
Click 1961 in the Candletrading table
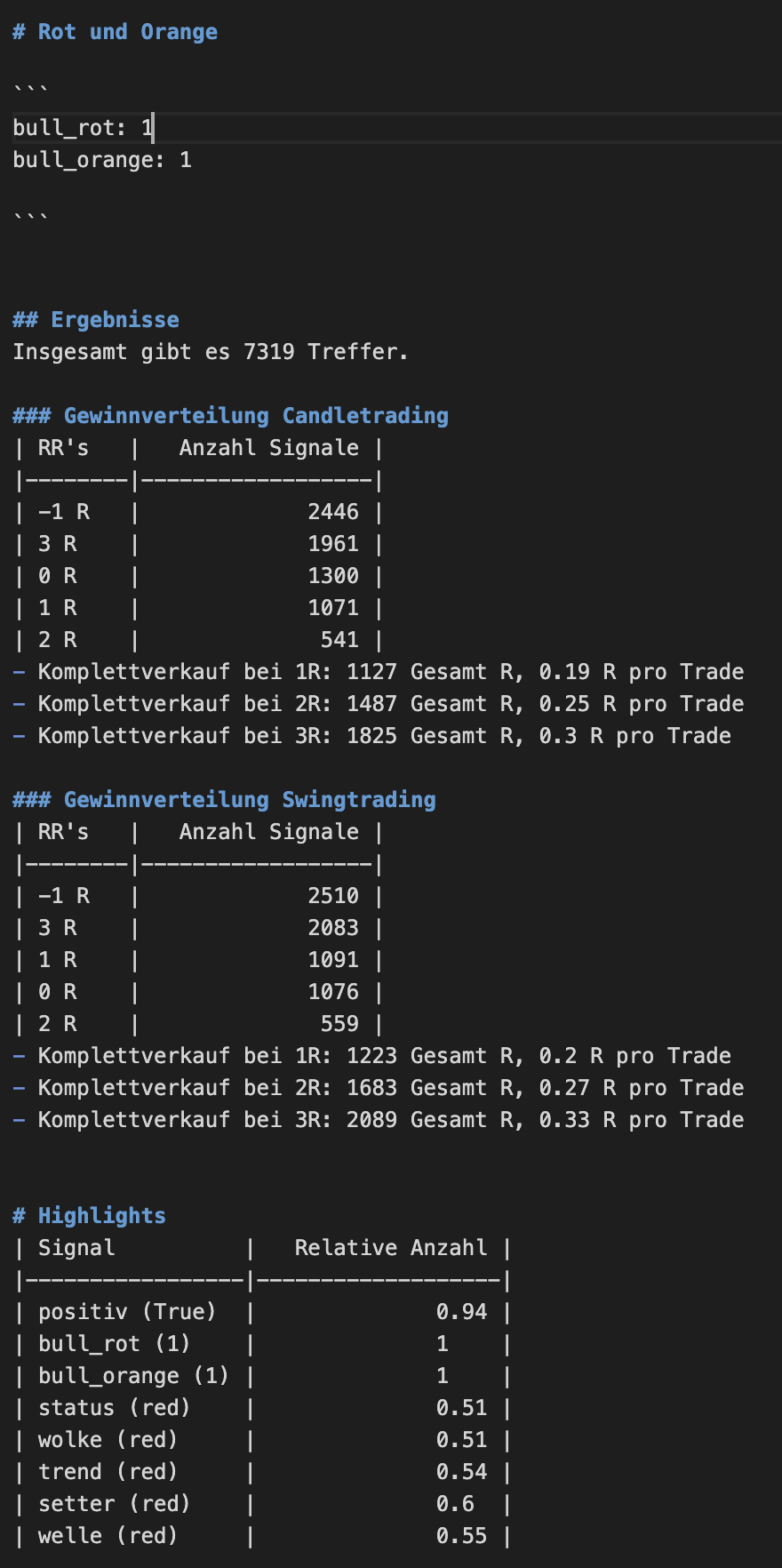[x=333, y=544]
